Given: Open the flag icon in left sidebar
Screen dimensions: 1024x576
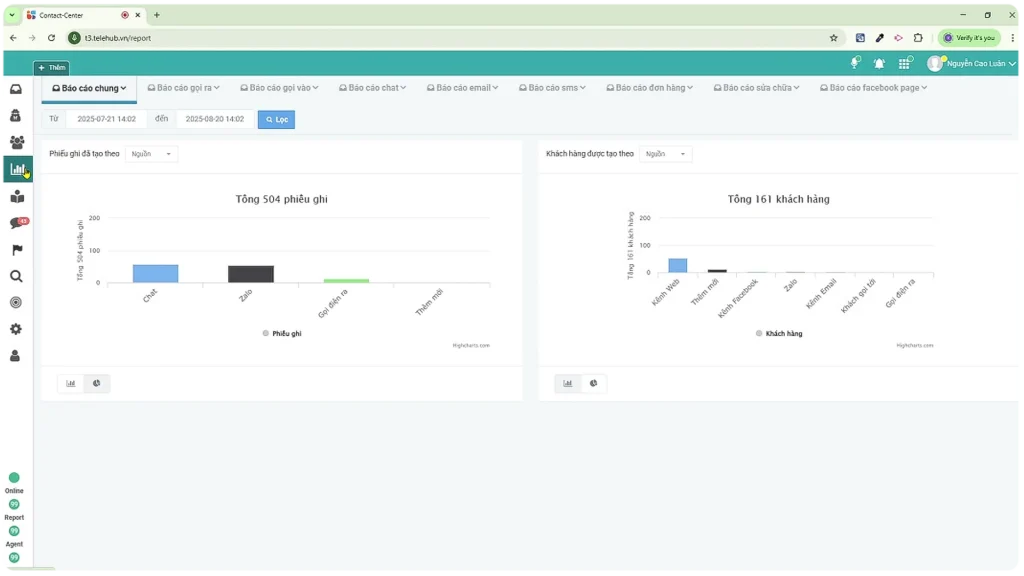Looking at the screenshot, I should tap(16, 250).
